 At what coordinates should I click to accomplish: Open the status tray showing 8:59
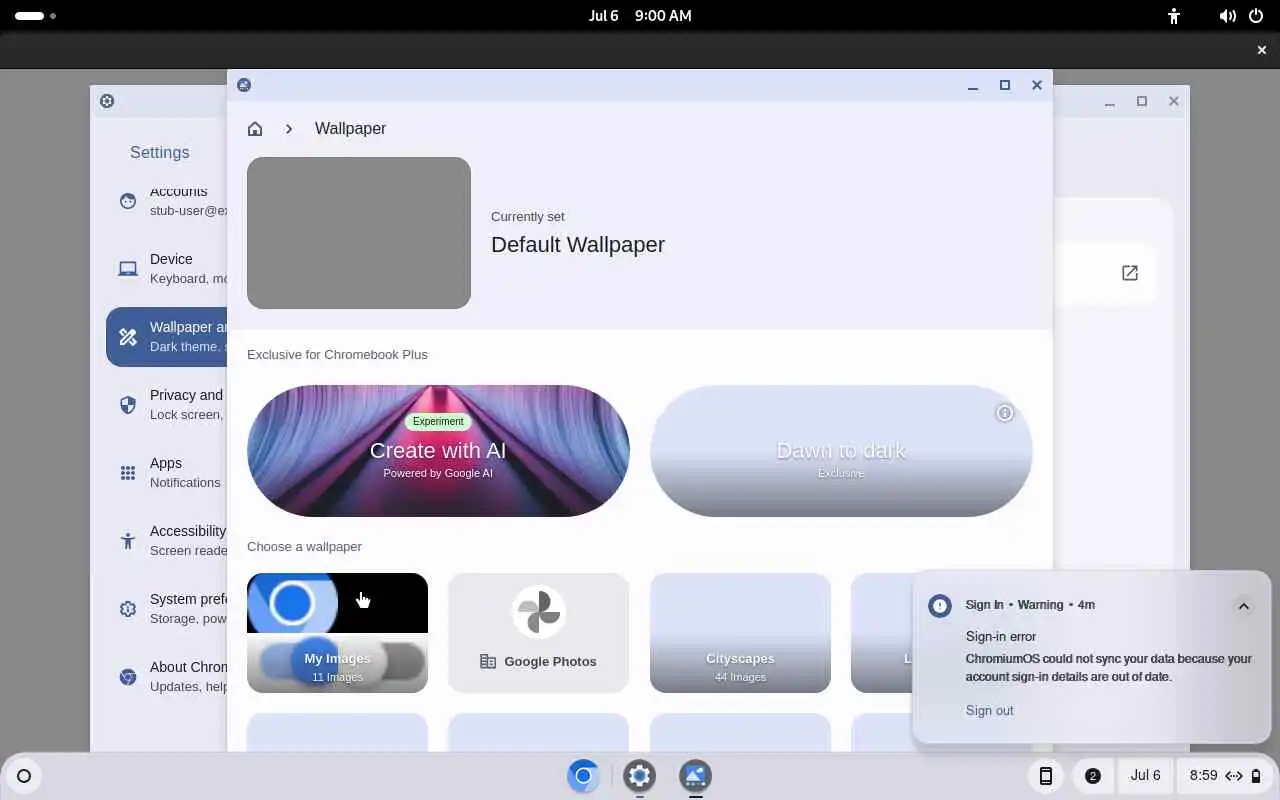pos(1226,776)
